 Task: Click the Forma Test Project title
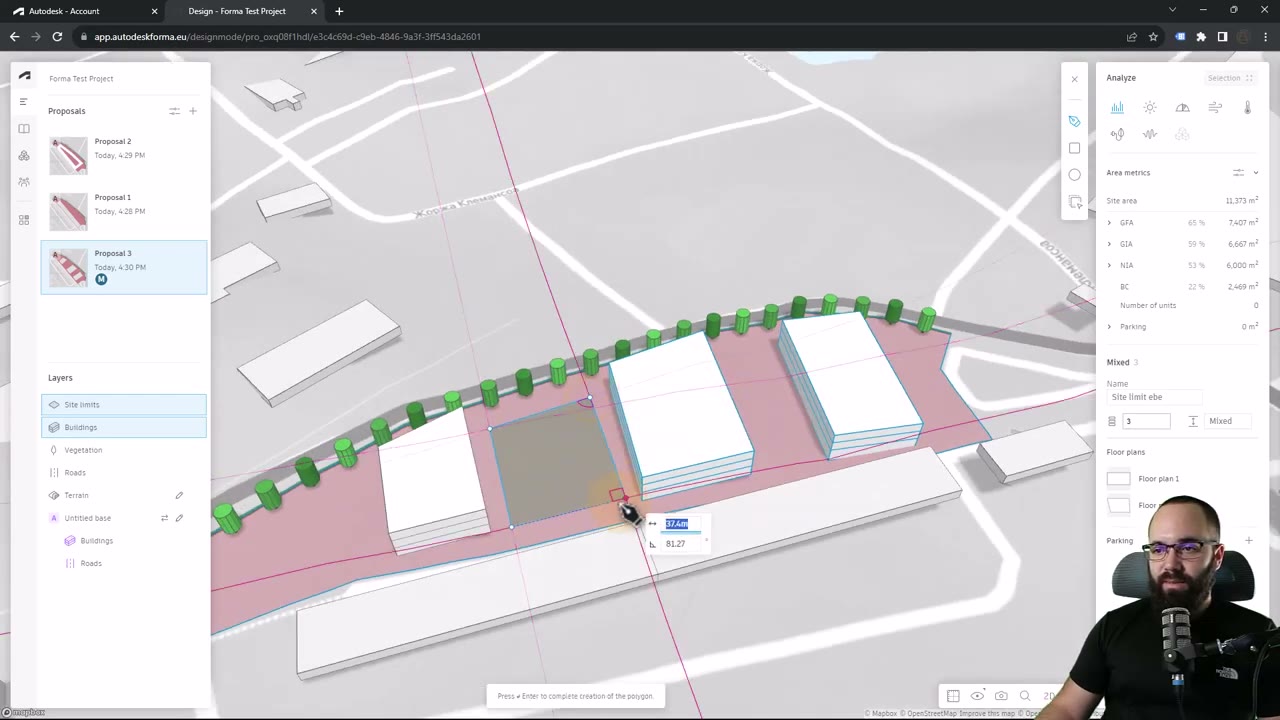(x=81, y=78)
